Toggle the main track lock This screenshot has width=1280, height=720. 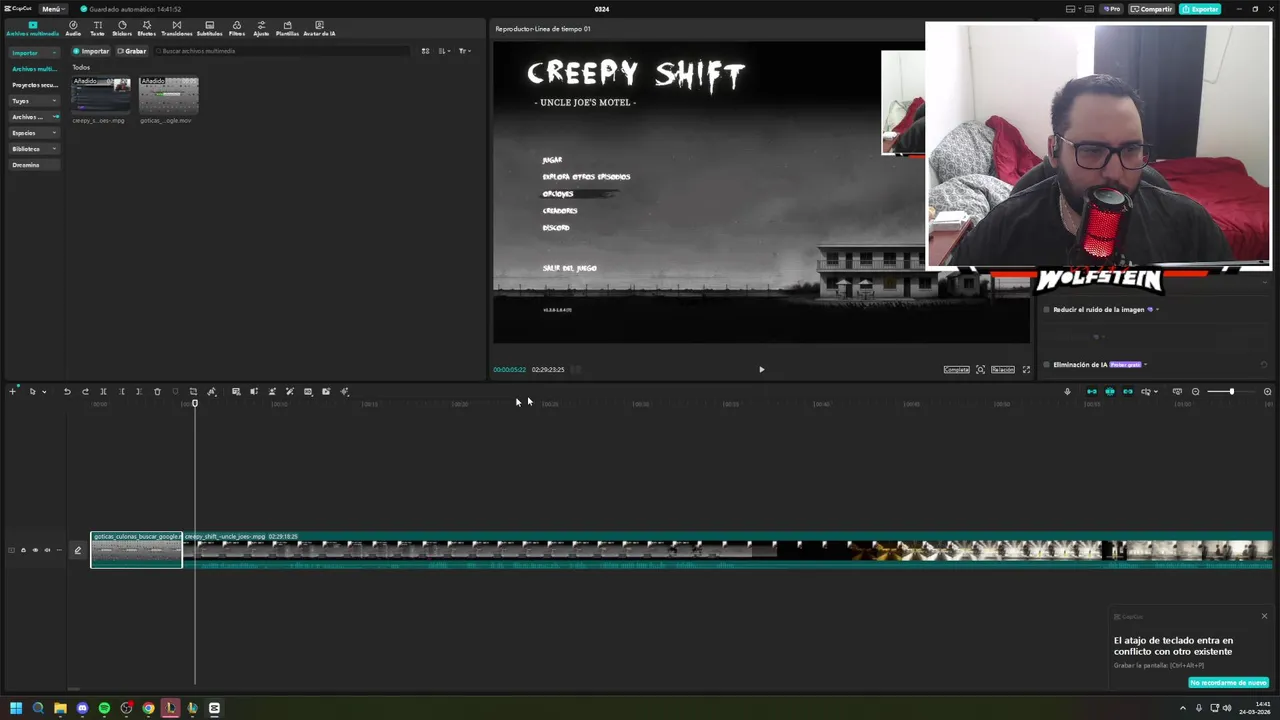[x=23, y=550]
